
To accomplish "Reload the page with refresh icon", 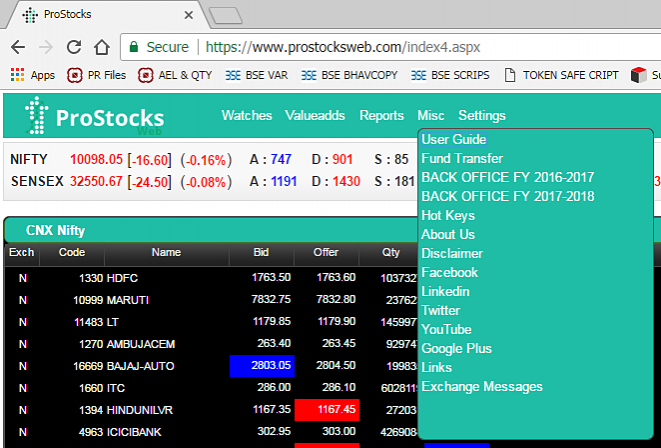I will tap(74, 47).
